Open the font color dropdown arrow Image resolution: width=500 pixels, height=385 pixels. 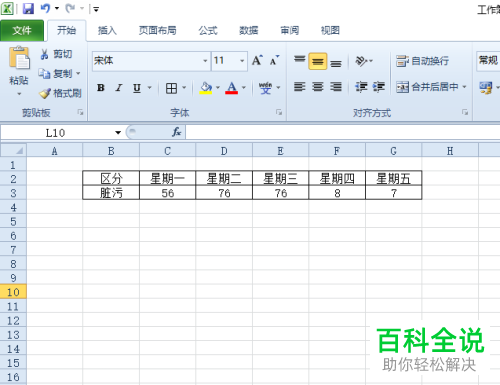point(244,88)
